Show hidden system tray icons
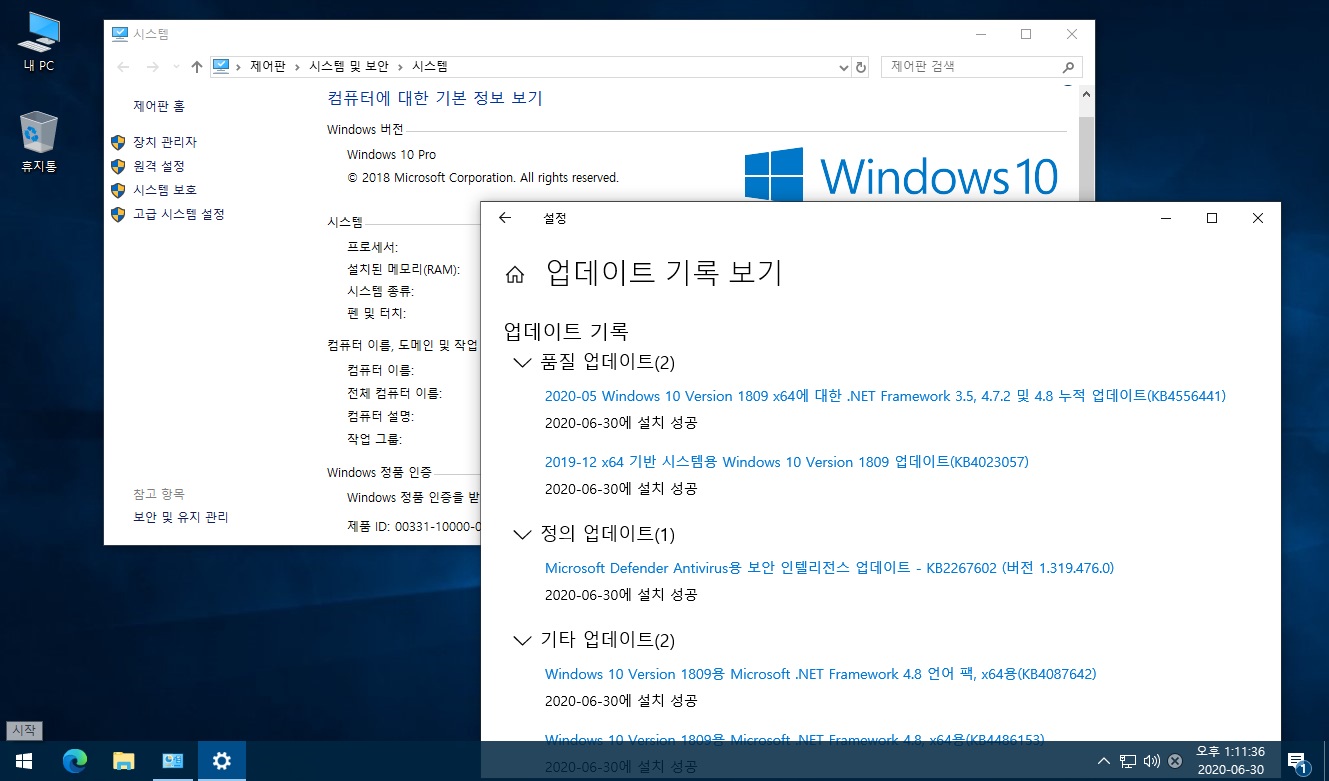Image resolution: width=1329 pixels, height=781 pixels. [1104, 761]
